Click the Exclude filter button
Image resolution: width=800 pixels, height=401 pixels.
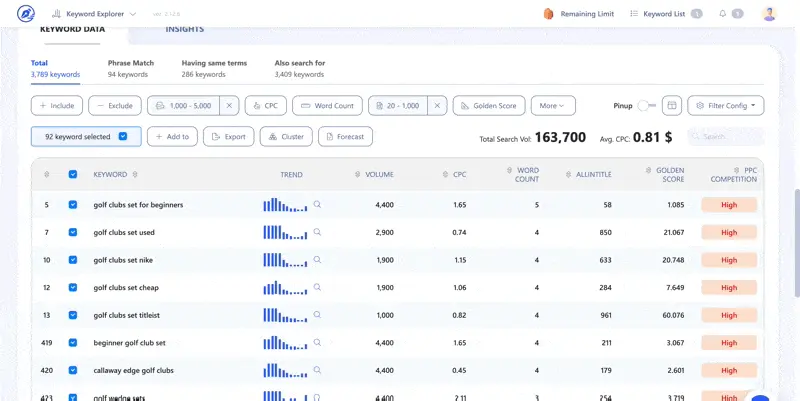(115, 106)
